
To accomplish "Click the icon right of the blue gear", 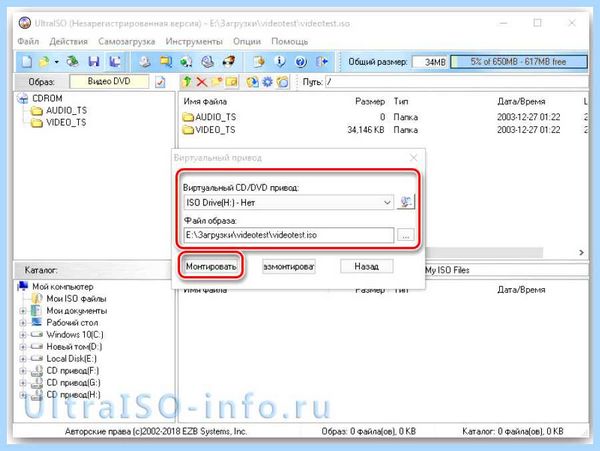I will tap(282, 81).
